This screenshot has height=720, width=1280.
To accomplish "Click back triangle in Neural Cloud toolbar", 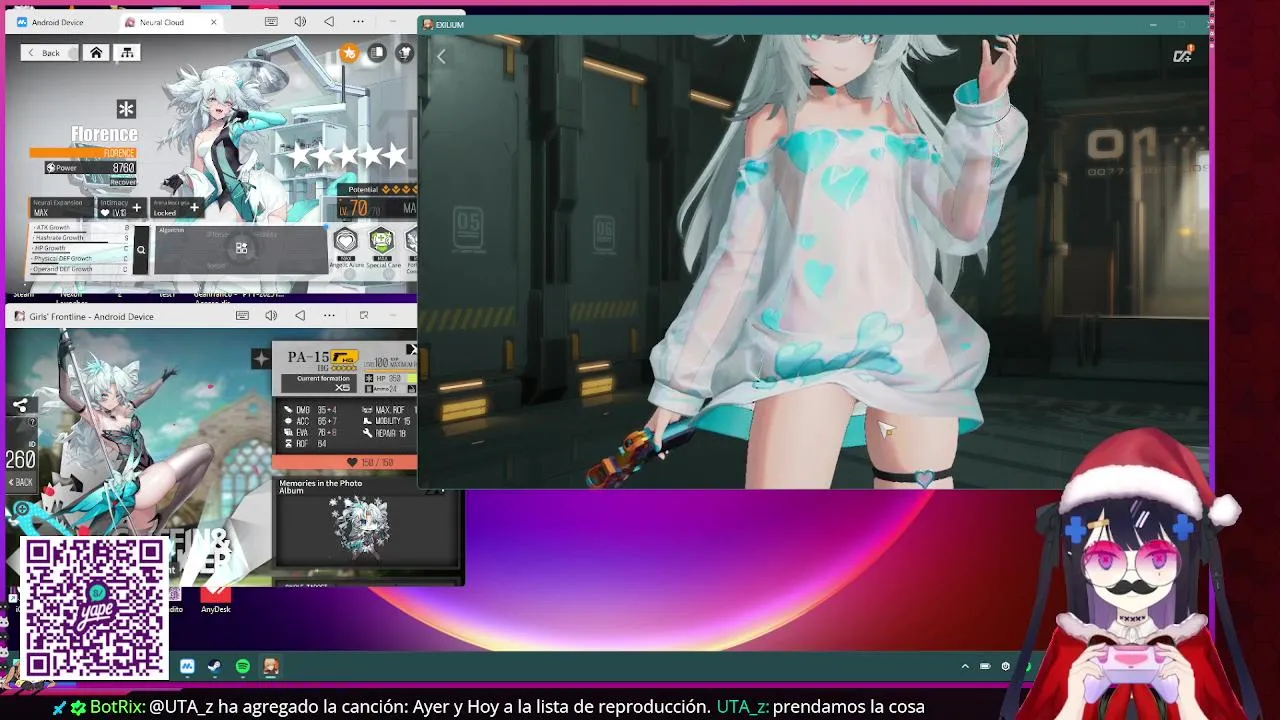I will click(329, 22).
